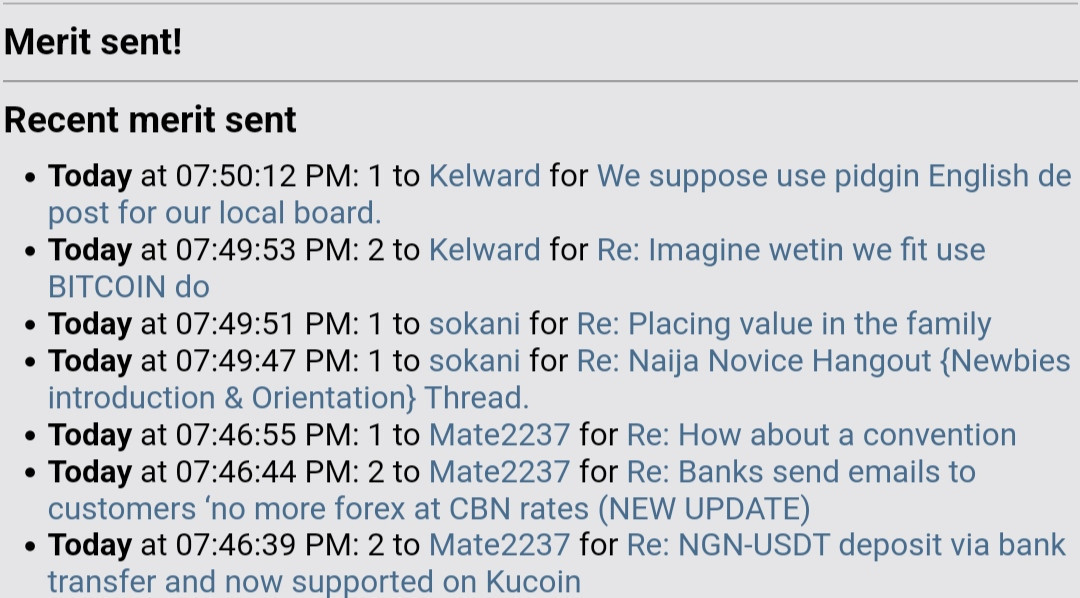Click the 'Merit sent!' heading
The height and width of the screenshot is (598, 1080).
click(x=93, y=41)
